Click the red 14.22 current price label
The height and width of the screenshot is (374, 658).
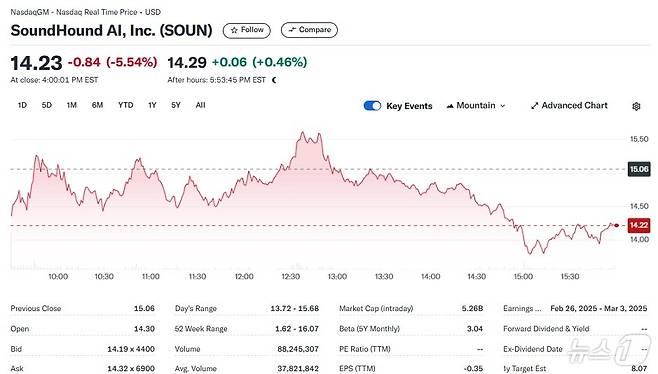(x=639, y=225)
